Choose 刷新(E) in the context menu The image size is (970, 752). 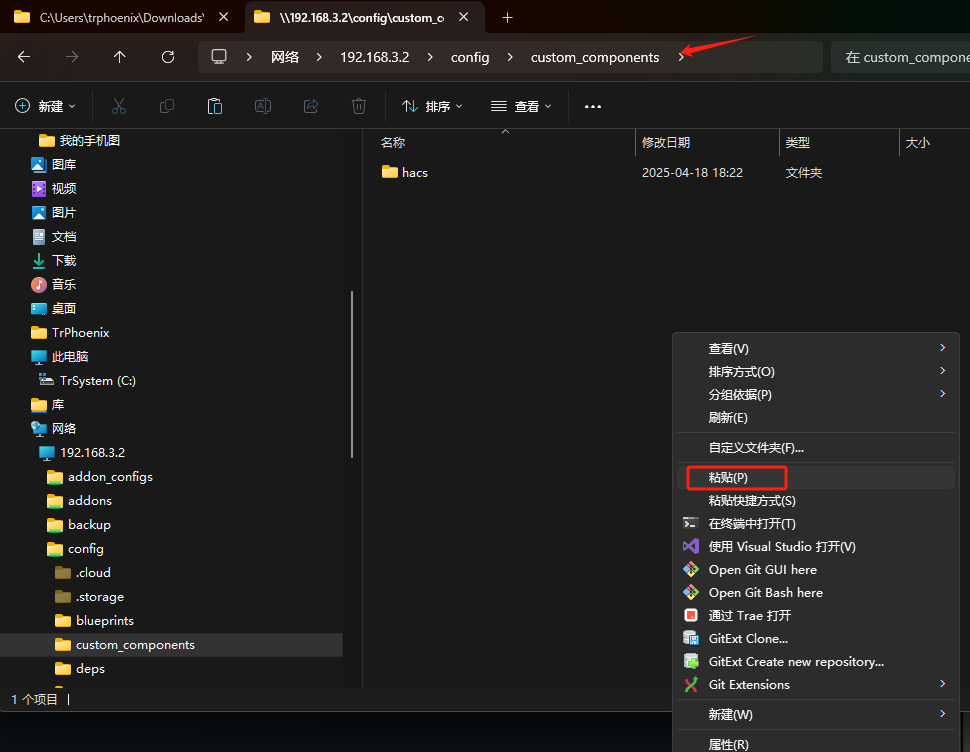coord(728,417)
